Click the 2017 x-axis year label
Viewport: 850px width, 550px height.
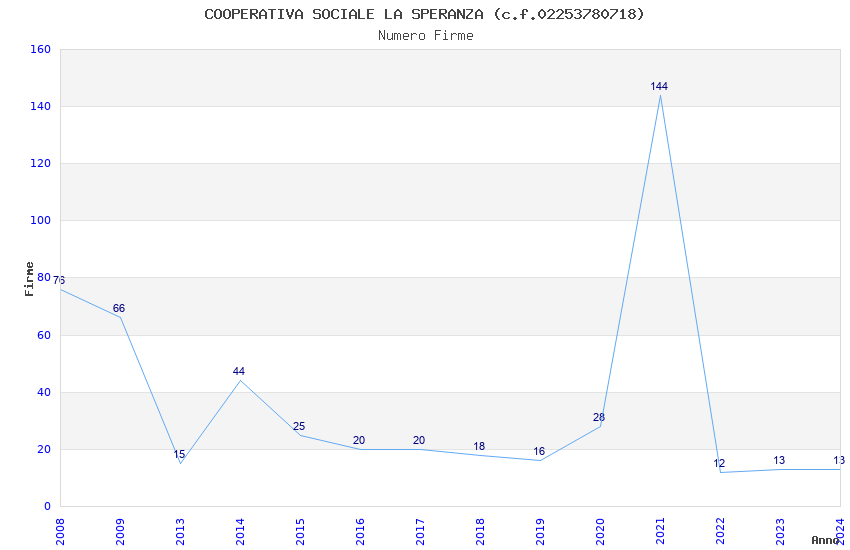(420, 531)
